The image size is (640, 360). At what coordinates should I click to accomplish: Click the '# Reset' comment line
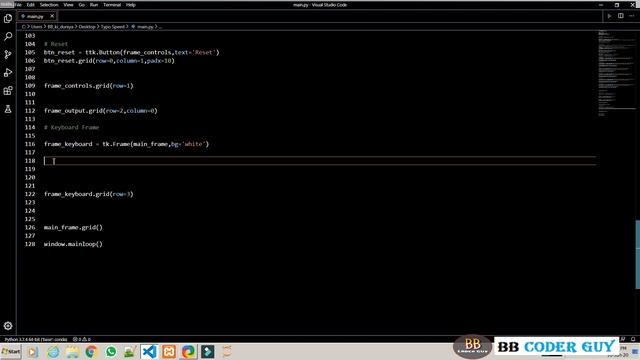[56, 44]
